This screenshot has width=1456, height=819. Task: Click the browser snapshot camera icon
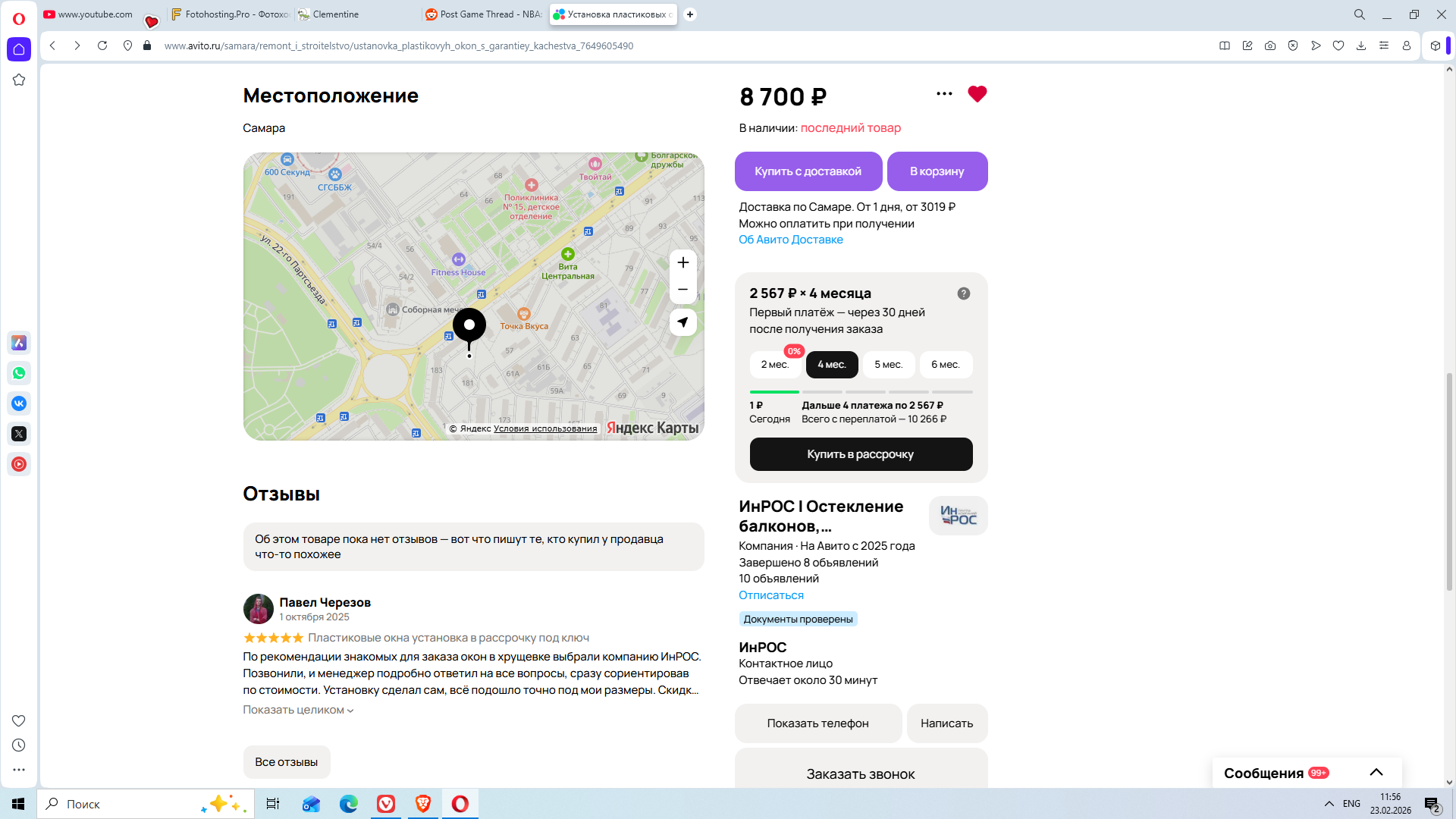(1269, 45)
